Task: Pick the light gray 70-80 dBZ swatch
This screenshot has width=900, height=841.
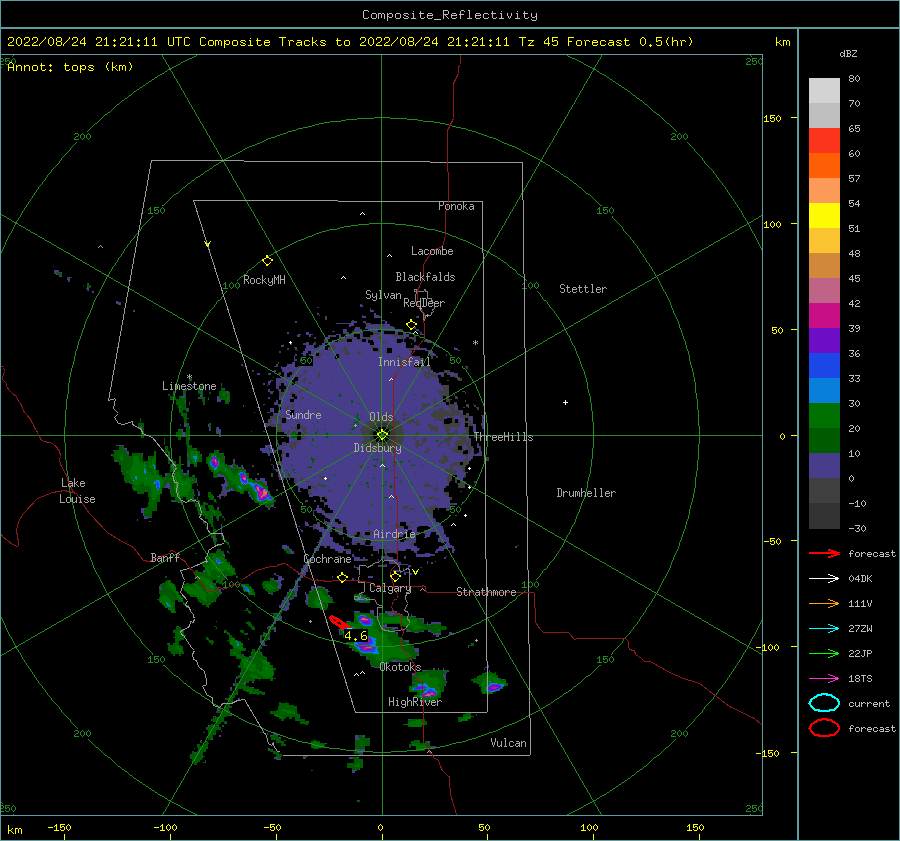Action: tap(824, 91)
